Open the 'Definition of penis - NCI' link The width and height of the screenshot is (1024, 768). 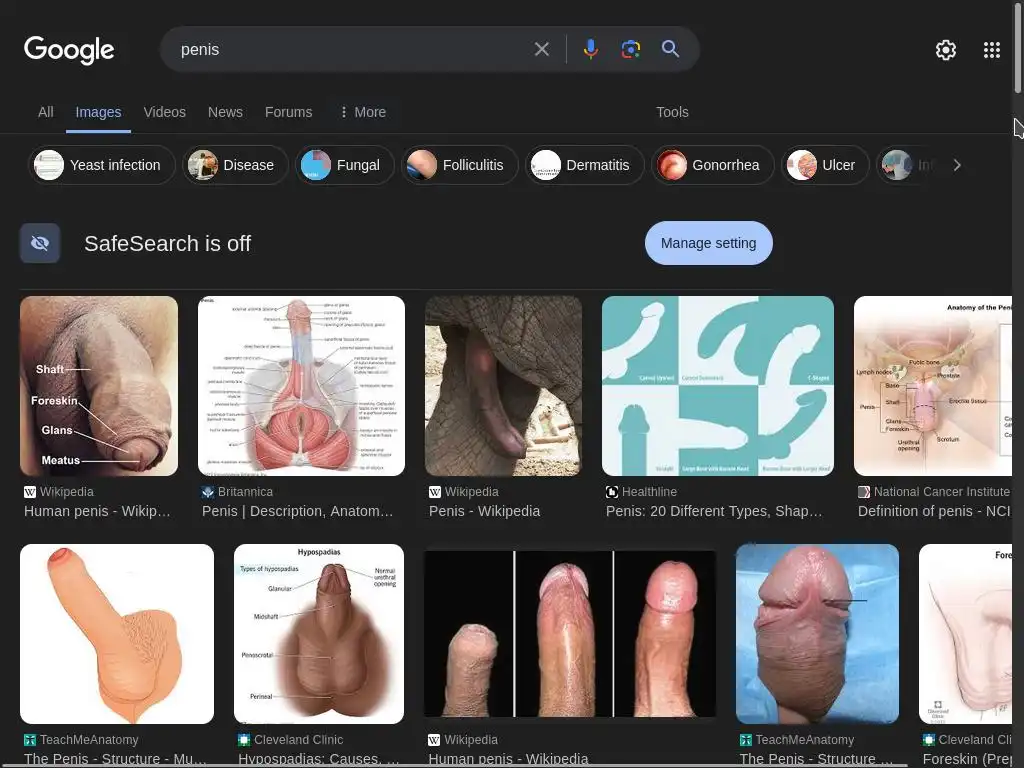pyautogui.click(x=934, y=511)
